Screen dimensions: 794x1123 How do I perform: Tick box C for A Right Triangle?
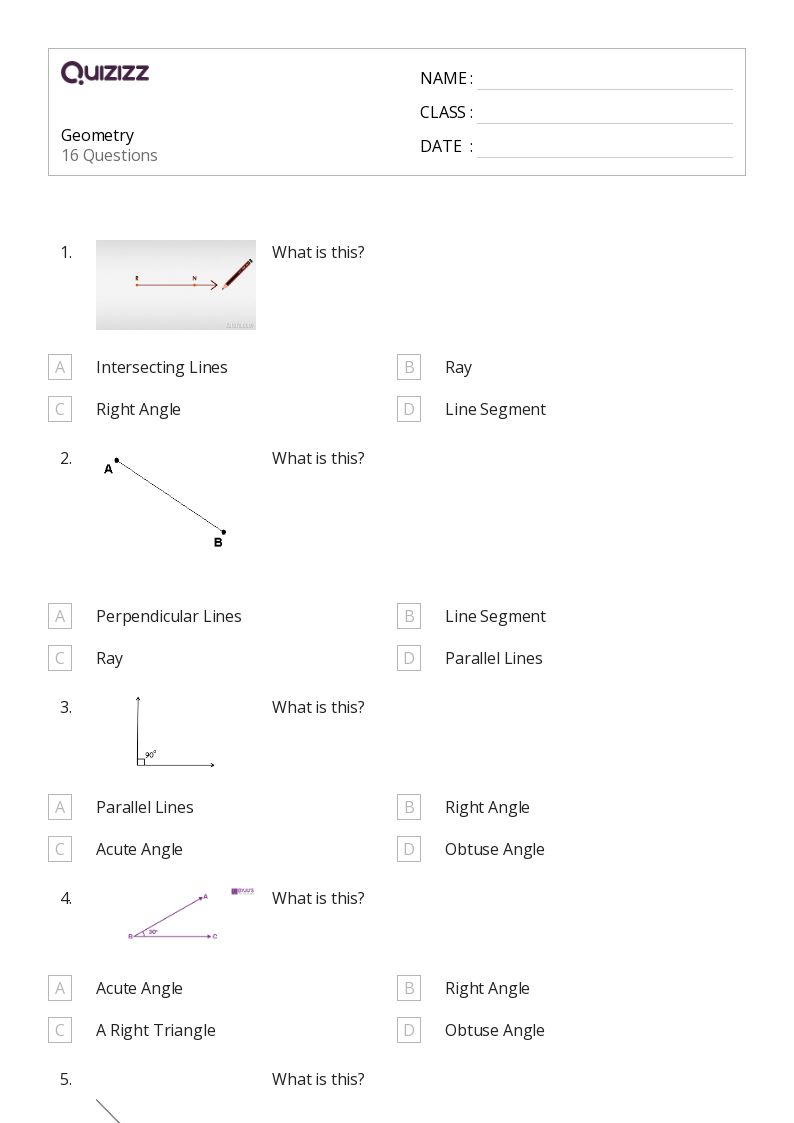(x=60, y=1030)
